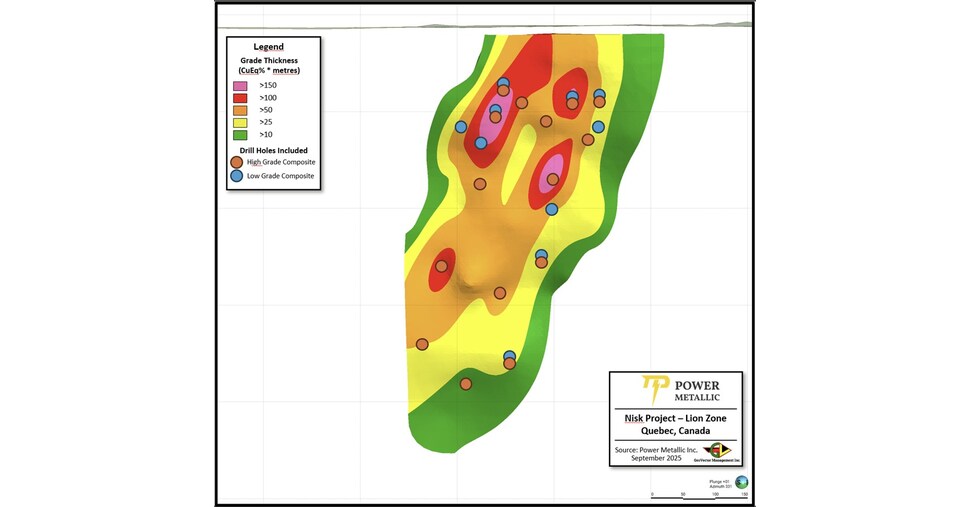Click the Drill Holes Included heading
The height and width of the screenshot is (507, 970).
(x=269, y=150)
